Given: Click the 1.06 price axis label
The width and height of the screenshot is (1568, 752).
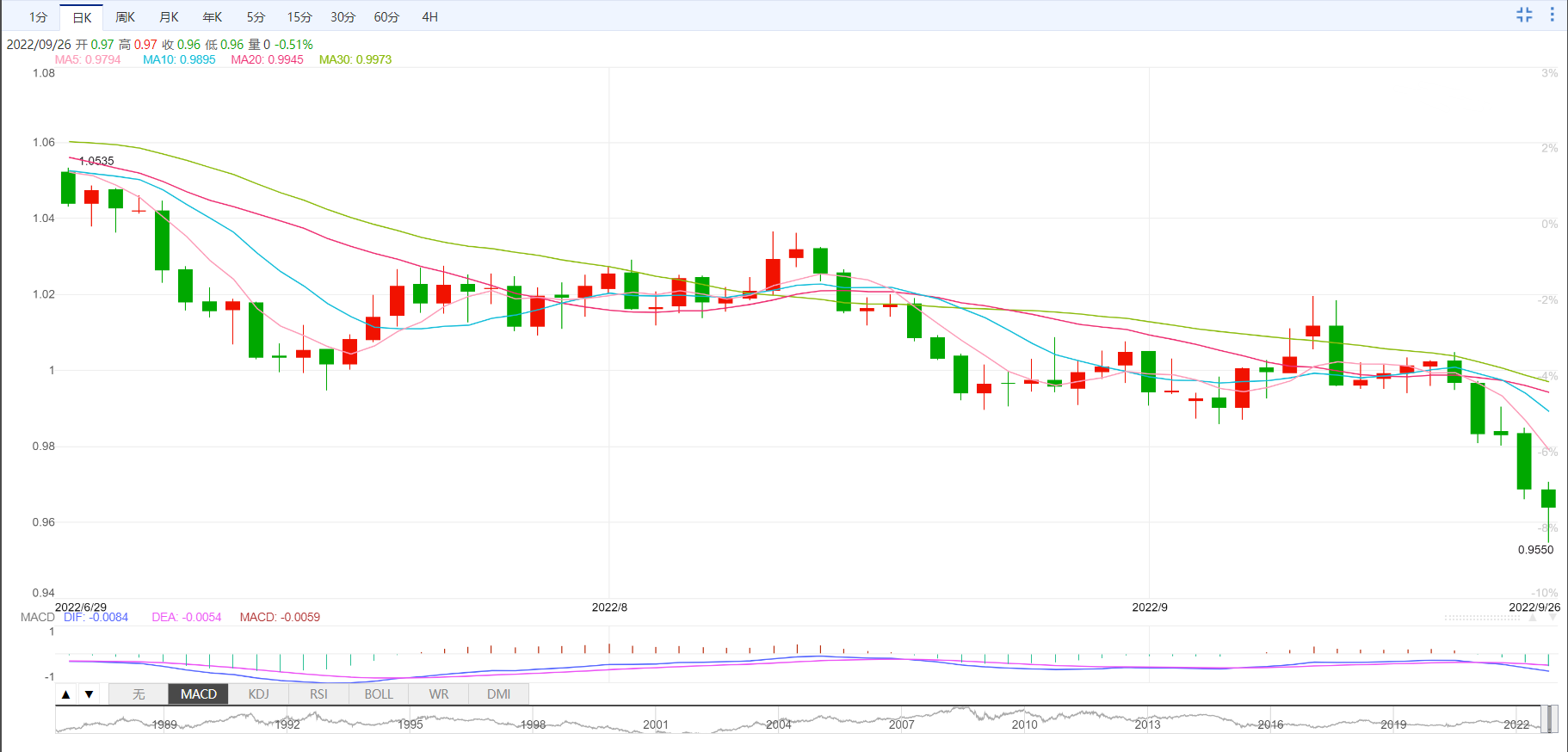Looking at the screenshot, I should click(44, 142).
